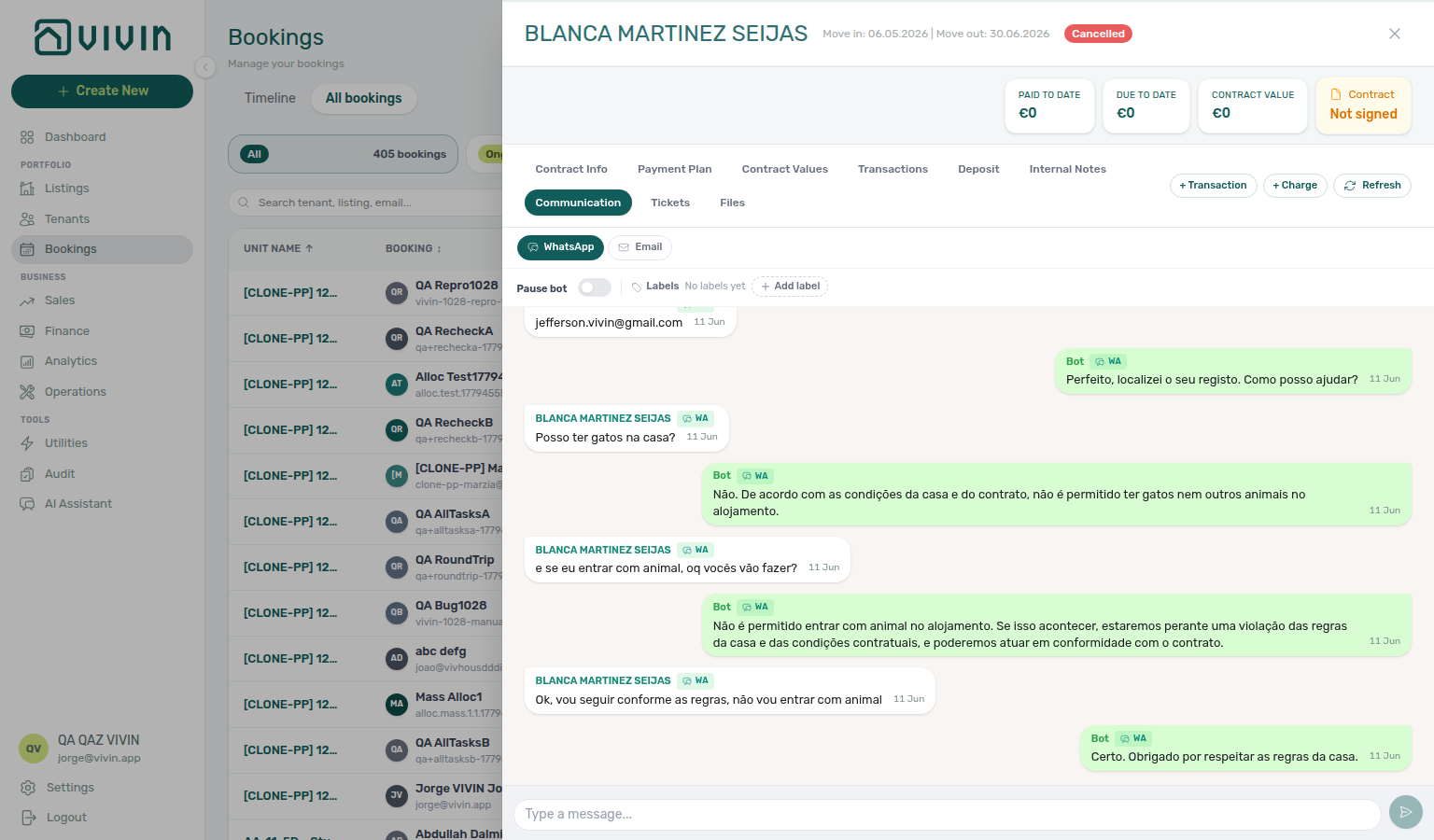Open the Tickets tab
This screenshot has width=1434, height=840.
click(670, 203)
